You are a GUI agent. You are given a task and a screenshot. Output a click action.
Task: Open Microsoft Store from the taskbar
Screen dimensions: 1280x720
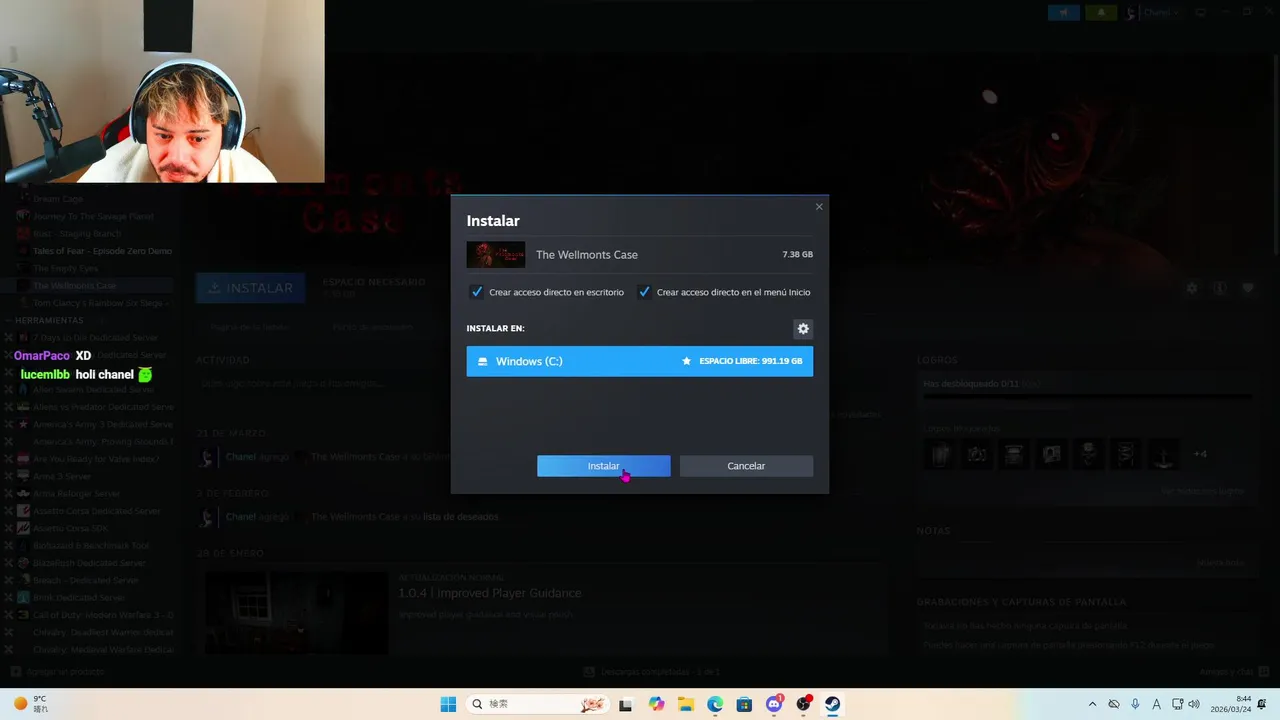click(744, 704)
